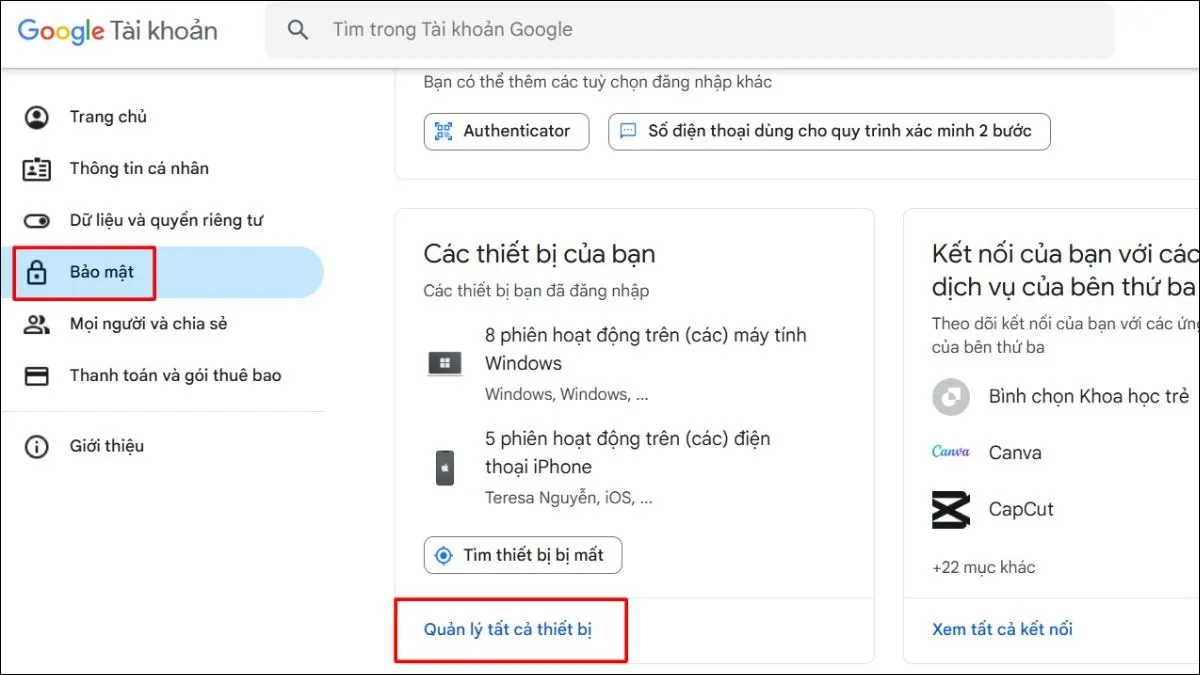This screenshot has width=1200, height=675.
Task: Click the Windows computer device icon
Action: click(445, 363)
